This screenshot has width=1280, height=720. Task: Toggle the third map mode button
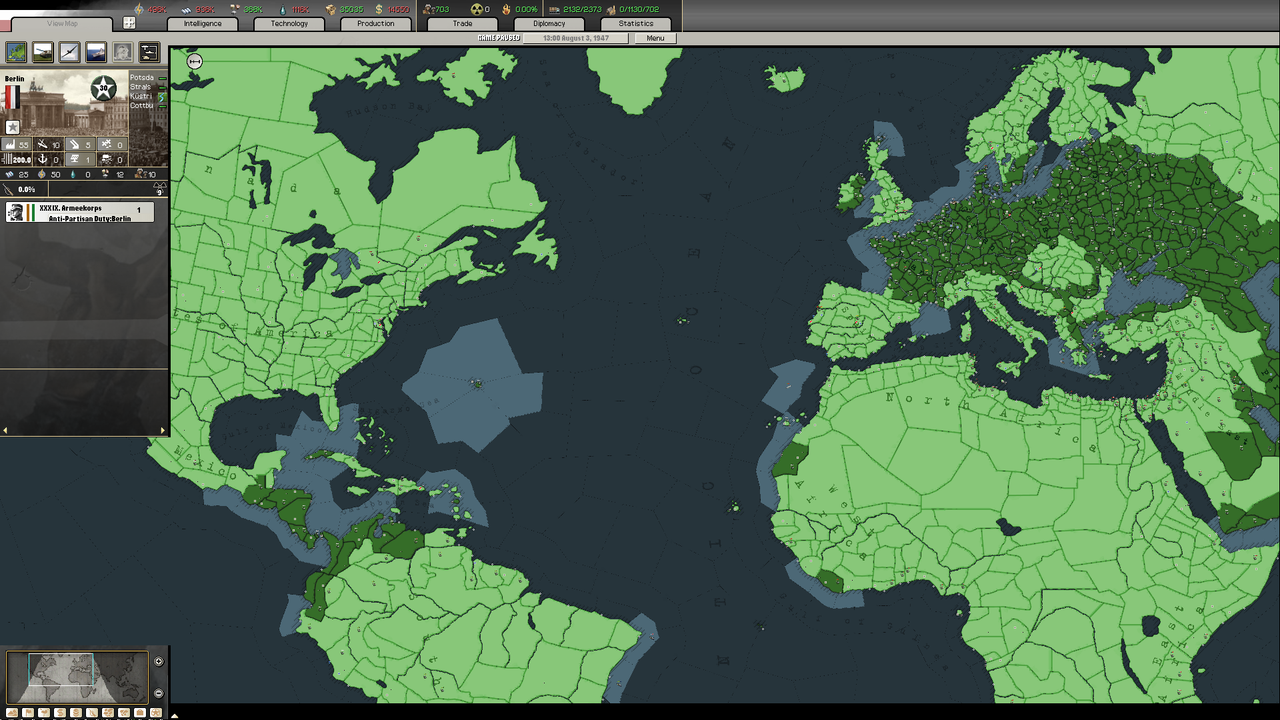[44, 713]
